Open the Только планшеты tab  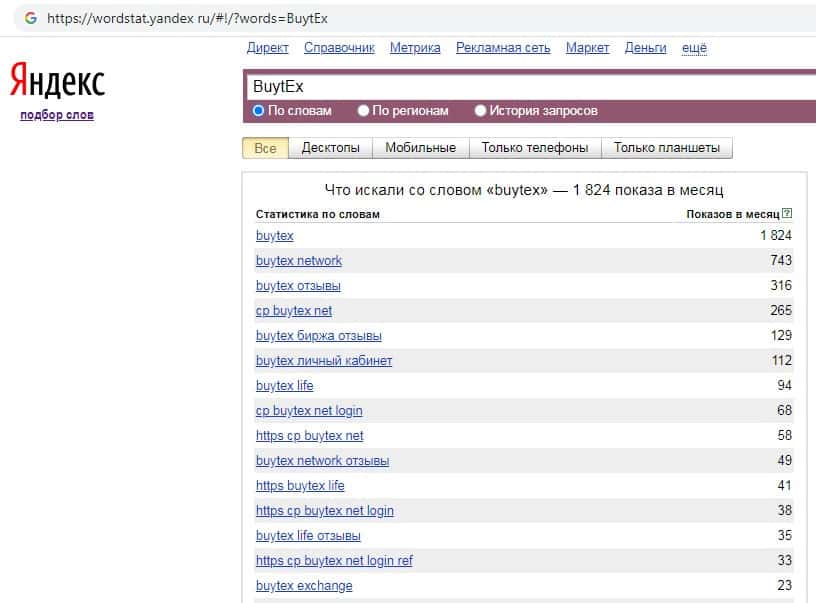coord(666,148)
